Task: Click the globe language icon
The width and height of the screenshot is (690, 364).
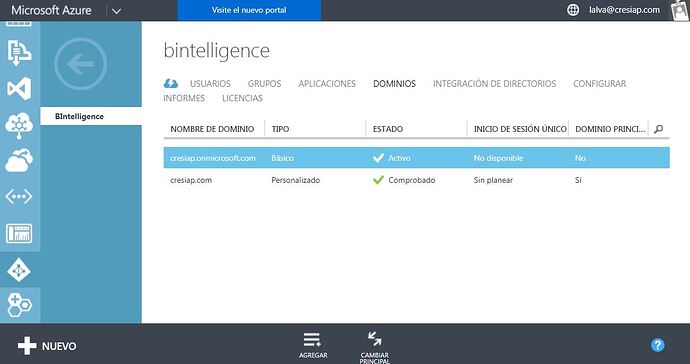Action: 573,10
